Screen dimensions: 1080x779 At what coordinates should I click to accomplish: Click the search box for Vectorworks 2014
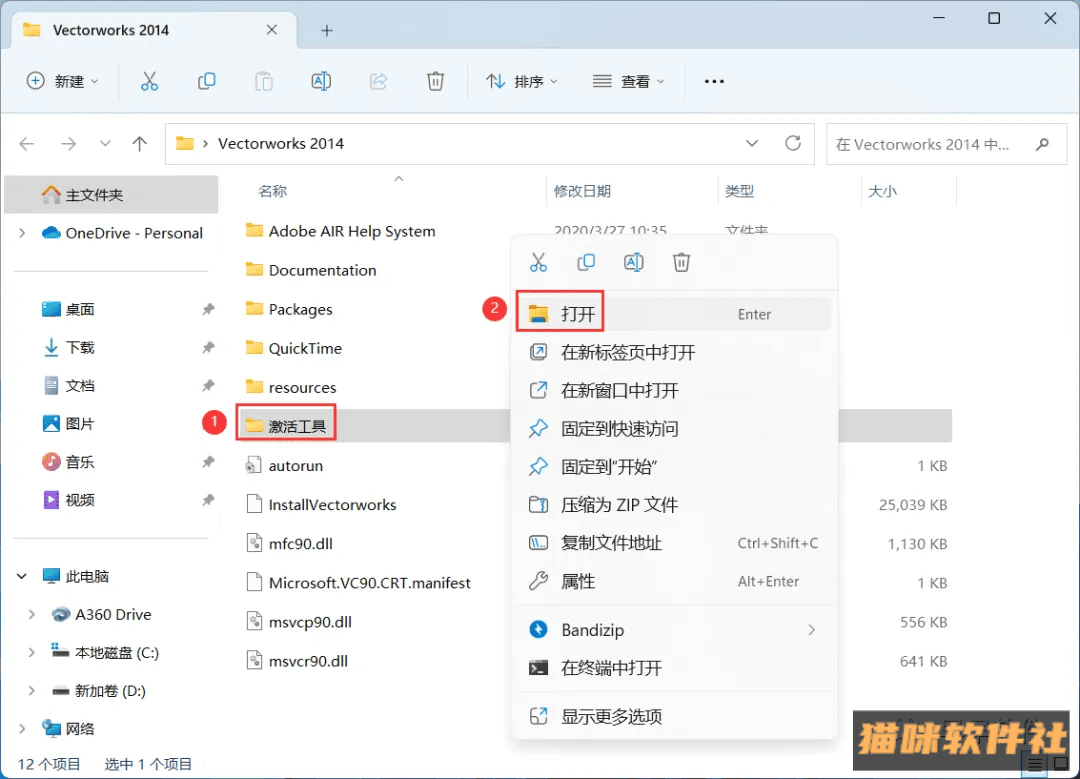(946, 144)
